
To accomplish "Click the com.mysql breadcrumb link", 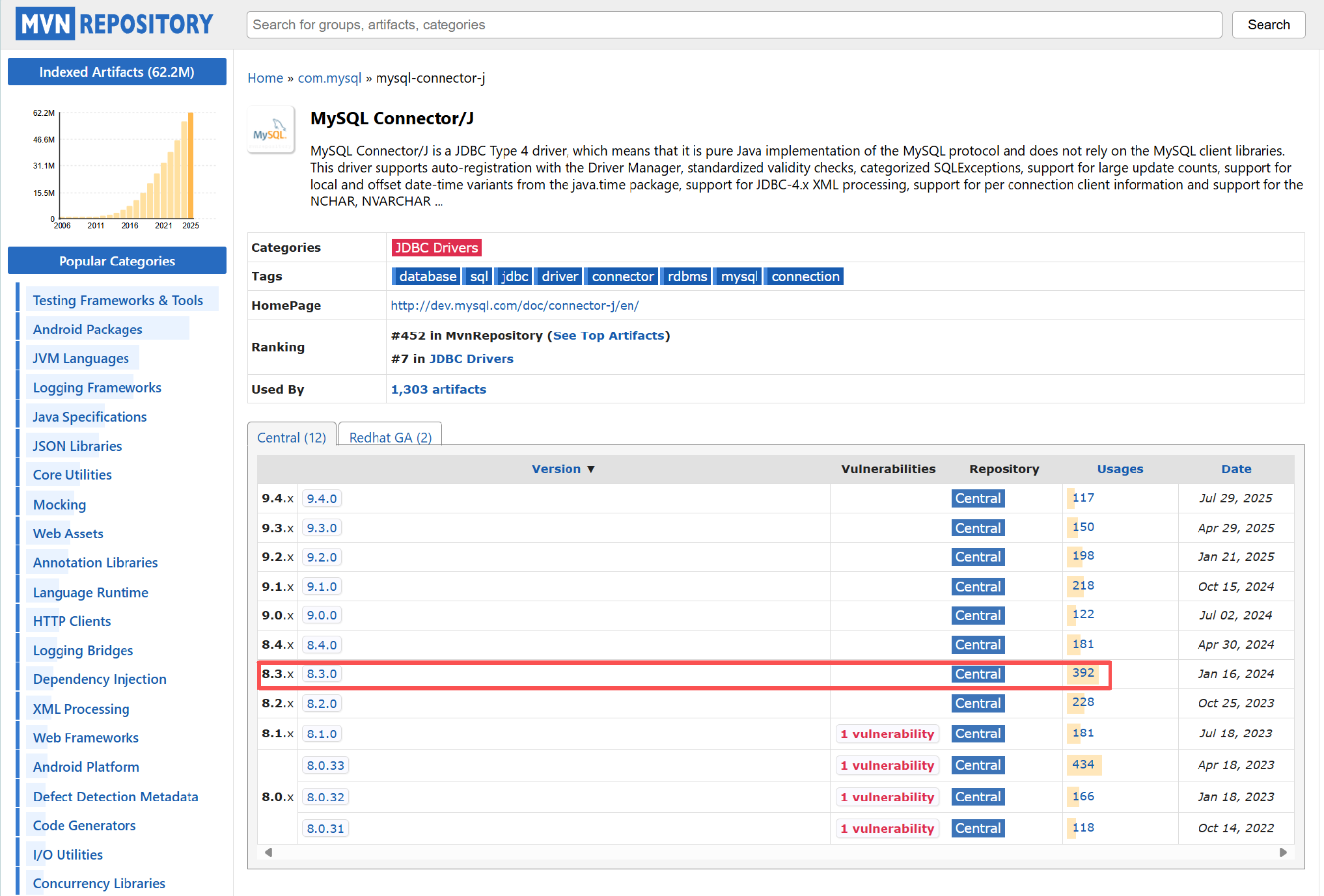I will pos(329,78).
